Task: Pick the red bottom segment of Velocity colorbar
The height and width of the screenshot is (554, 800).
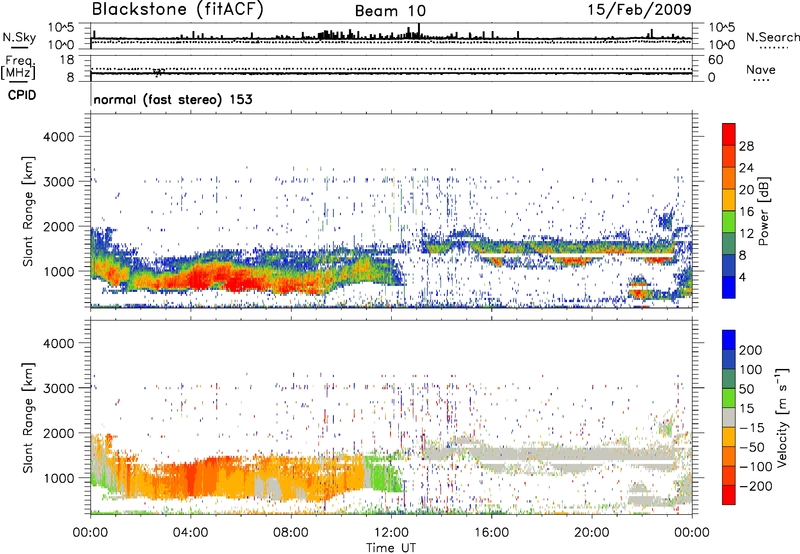Action: tap(729, 495)
